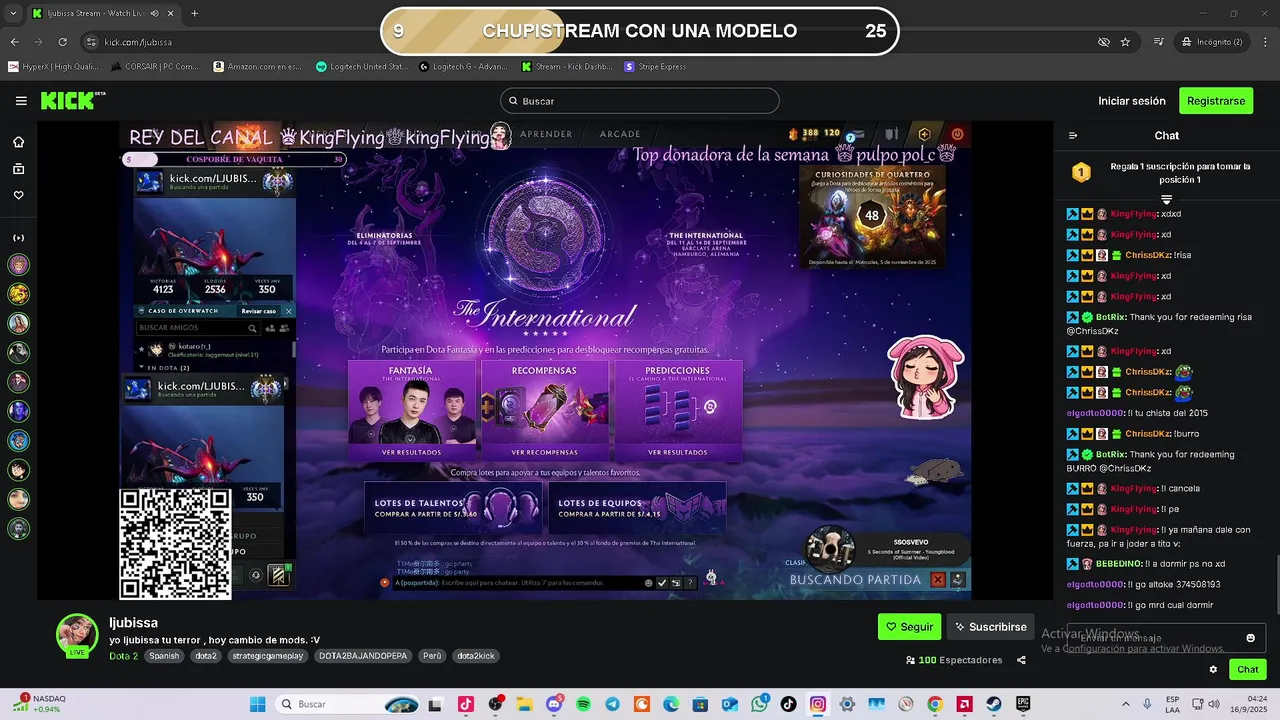View site information icon in address bar
The image size is (1280, 720).
coord(91,42)
